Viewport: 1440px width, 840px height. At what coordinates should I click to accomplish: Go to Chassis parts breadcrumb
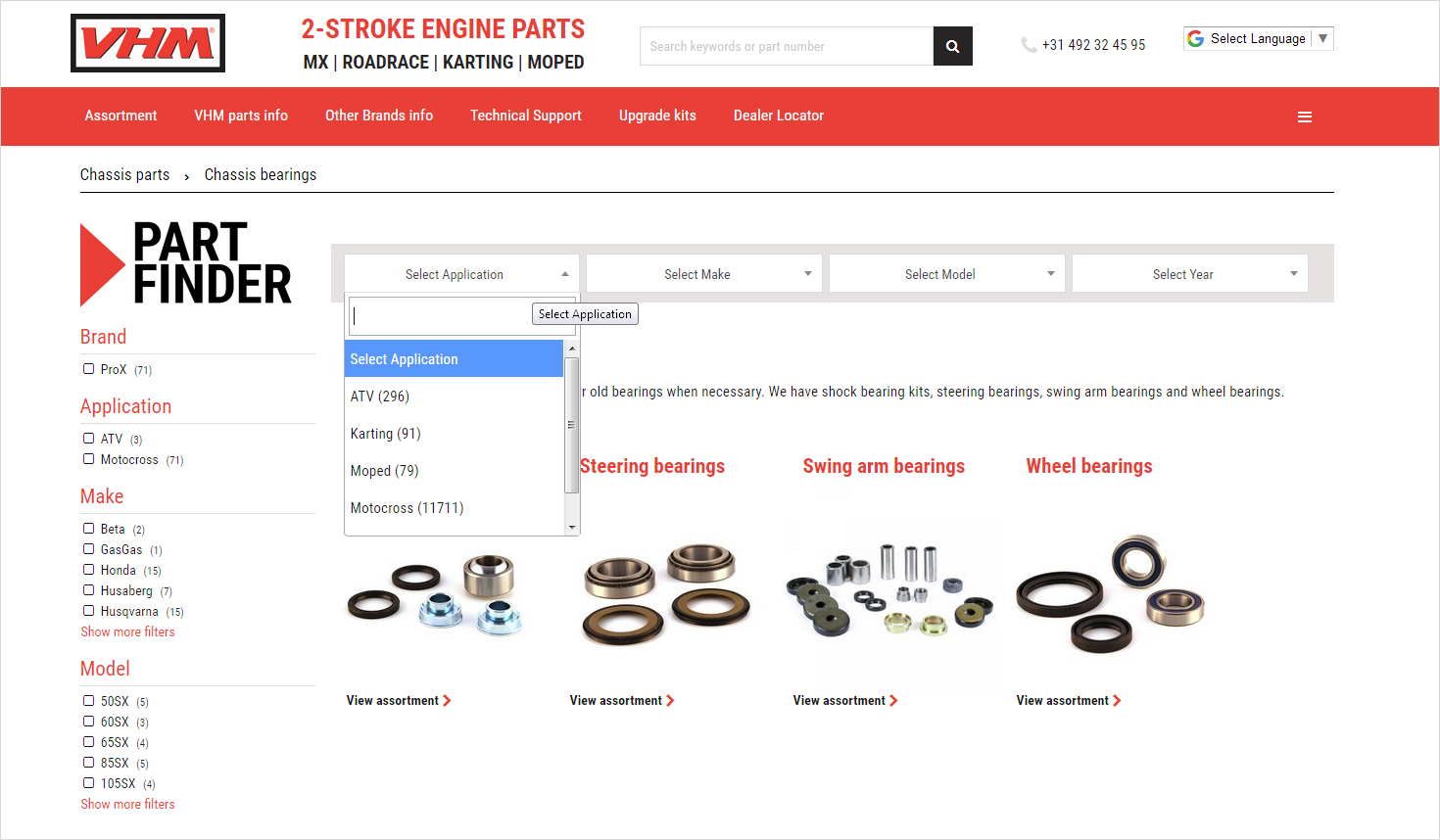(x=124, y=175)
